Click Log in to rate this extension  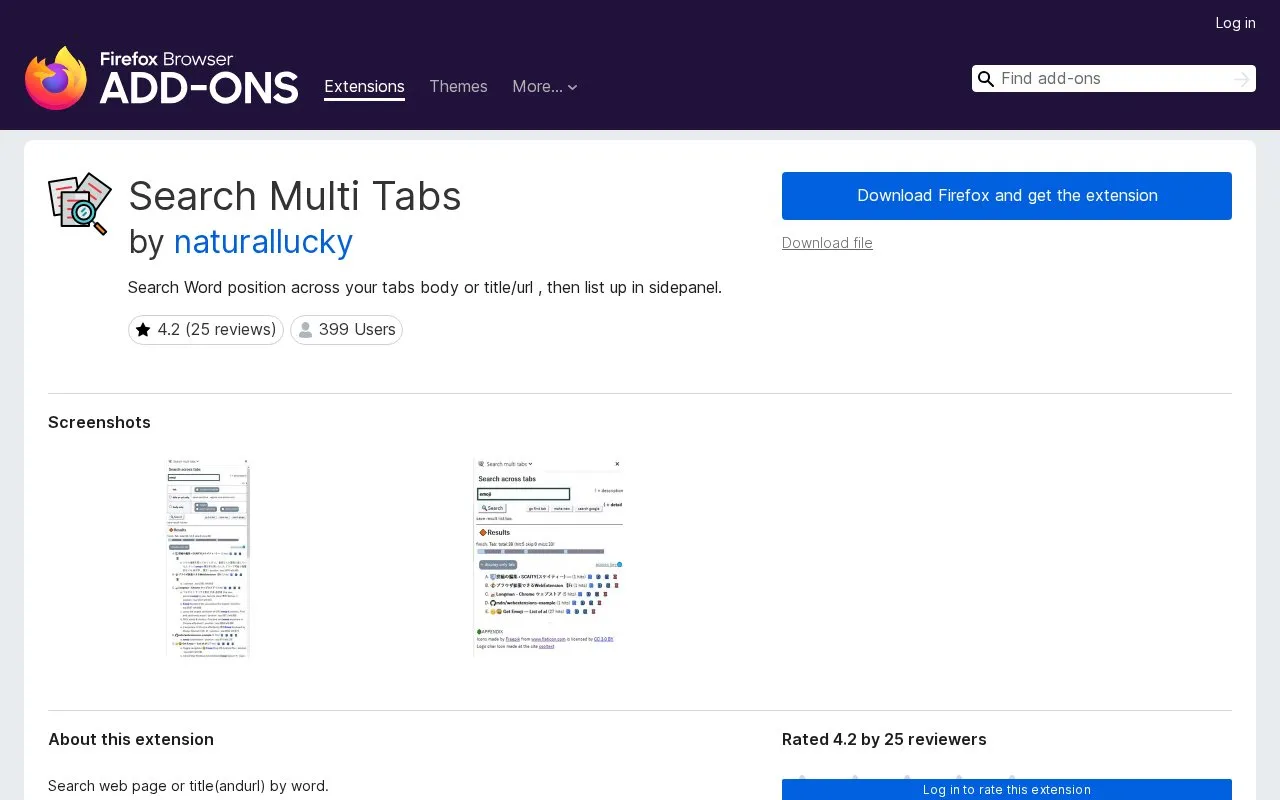[x=1007, y=790]
